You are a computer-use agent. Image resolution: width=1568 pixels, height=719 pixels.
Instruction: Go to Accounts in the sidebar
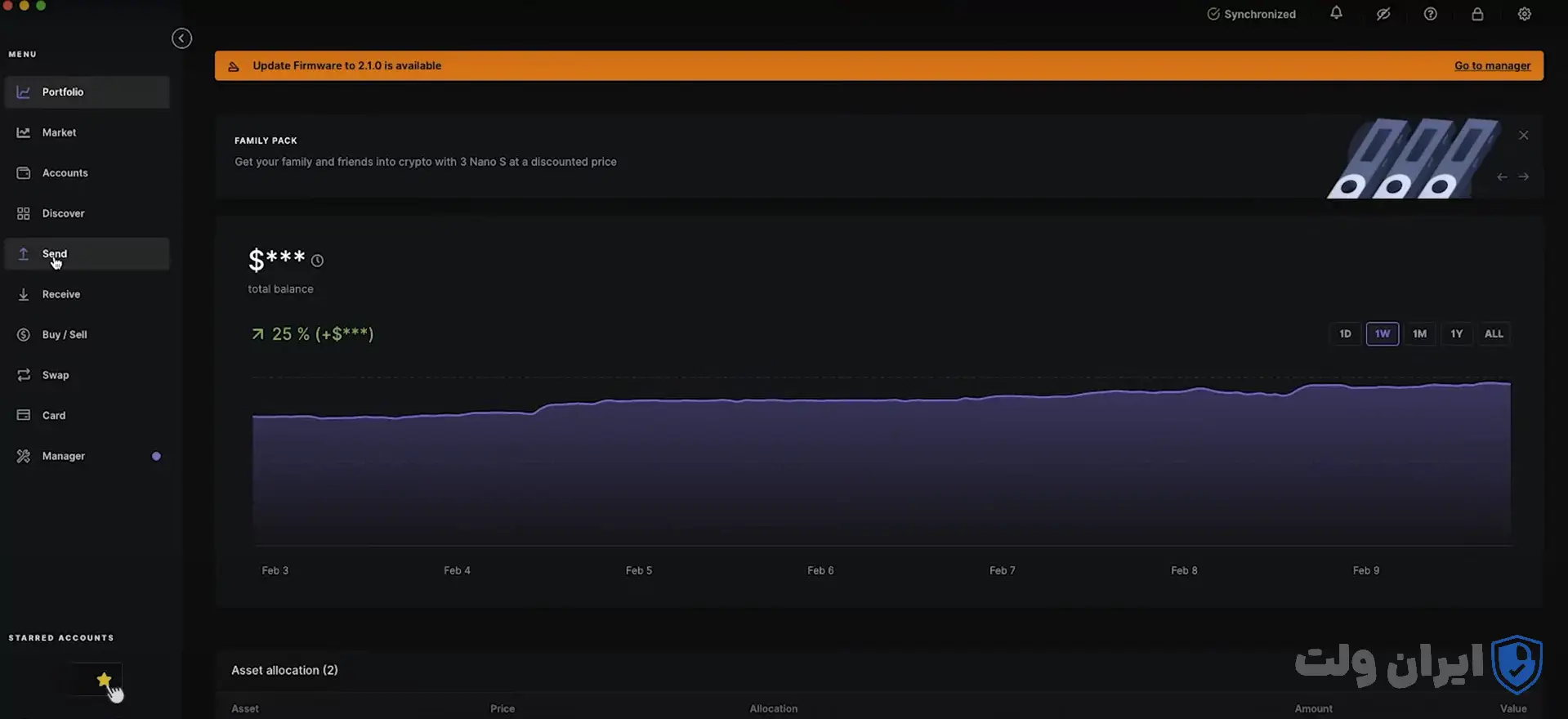coord(87,173)
